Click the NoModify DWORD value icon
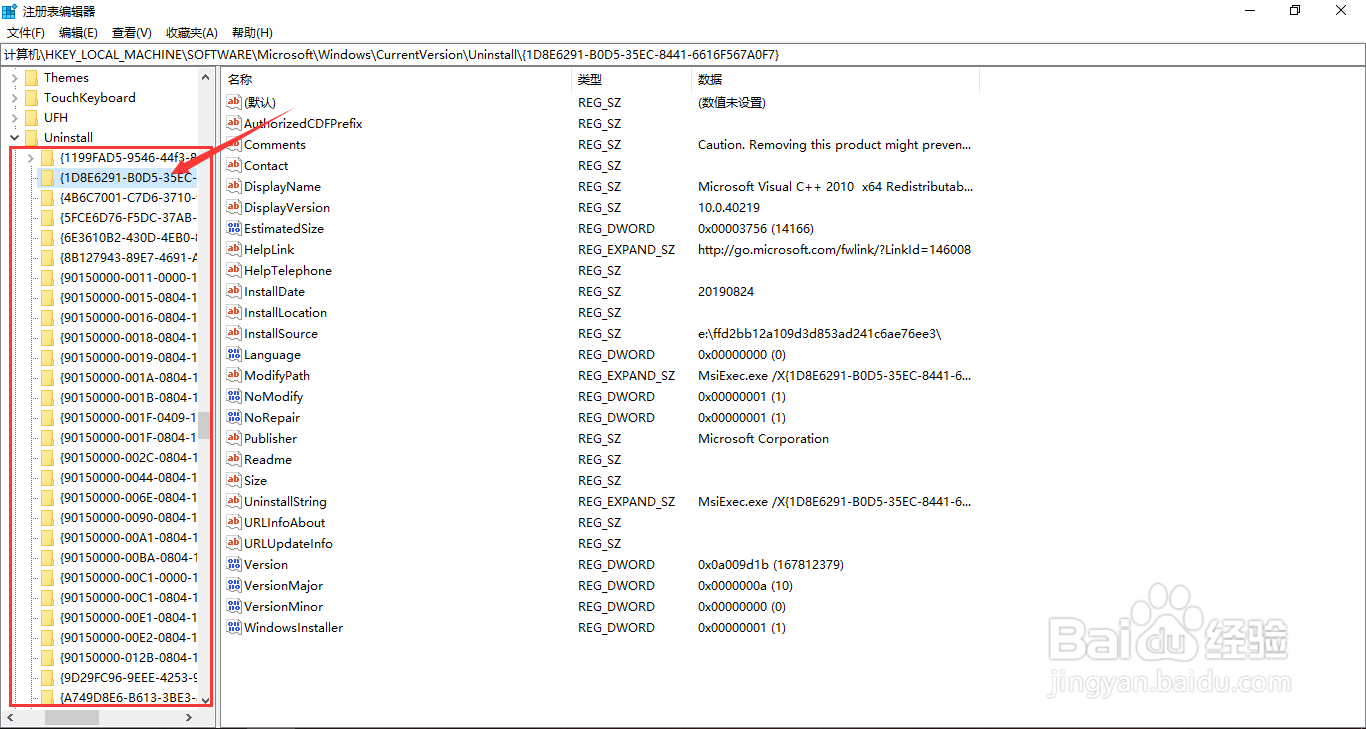The width and height of the screenshot is (1366, 729). [x=235, y=396]
